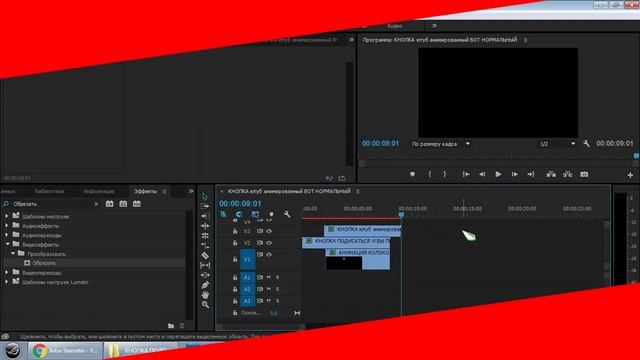Expand 'Шаблоны настроек Lumetri' folder
The image size is (640, 360).
coord(7,282)
